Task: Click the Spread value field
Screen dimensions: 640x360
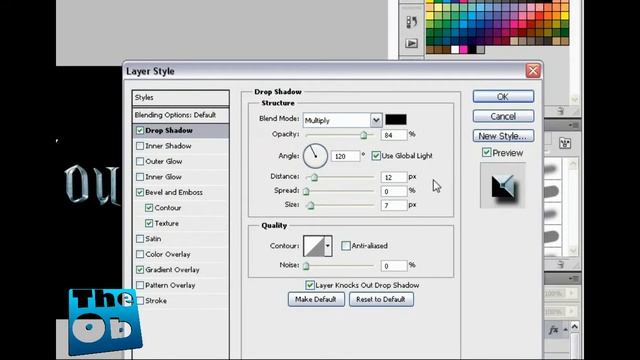Action: click(x=394, y=191)
